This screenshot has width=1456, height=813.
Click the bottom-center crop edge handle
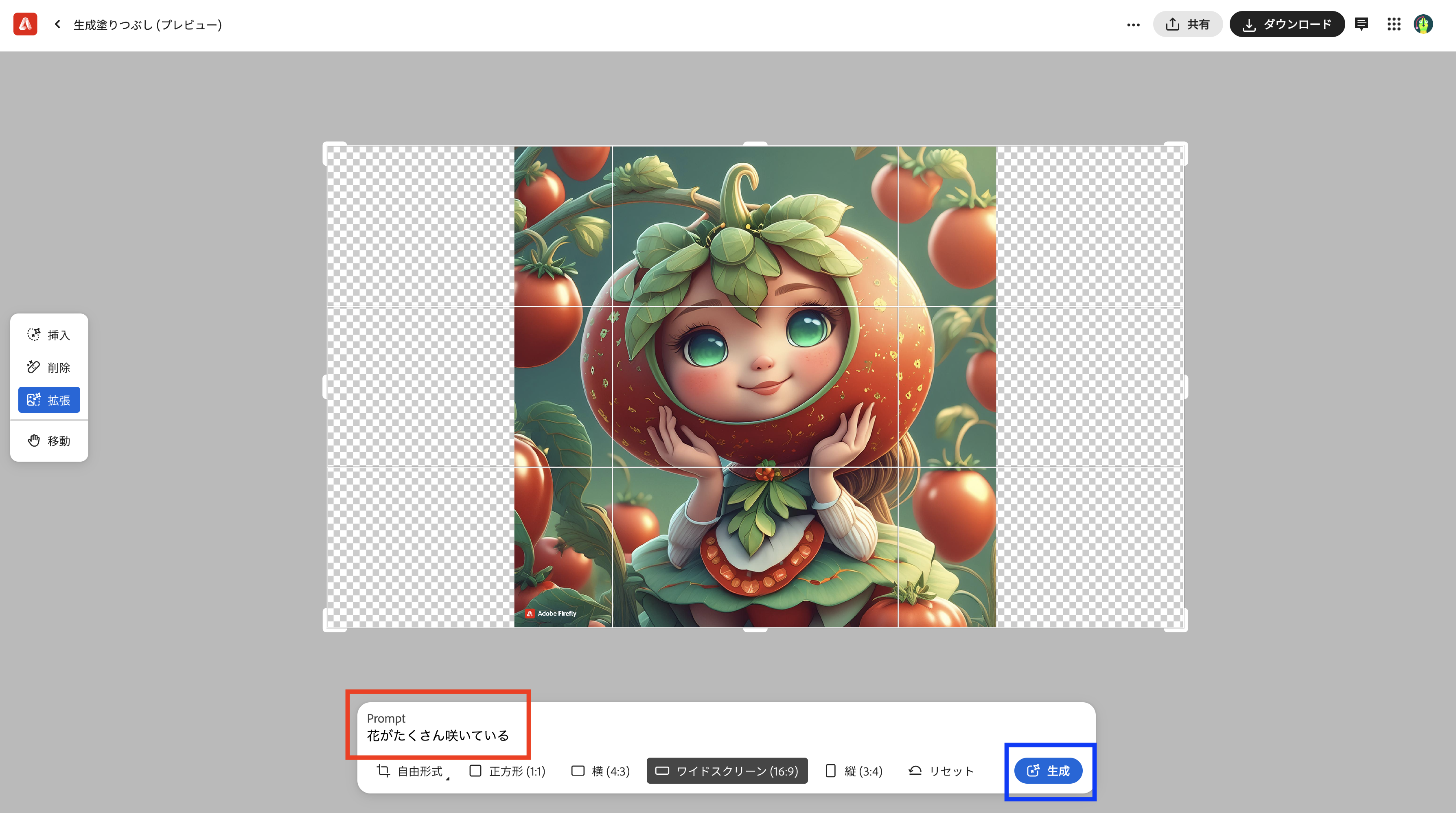(x=755, y=629)
